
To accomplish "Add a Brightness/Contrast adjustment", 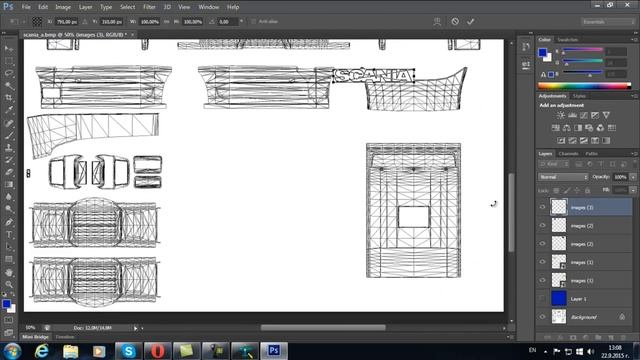I will click(561, 116).
